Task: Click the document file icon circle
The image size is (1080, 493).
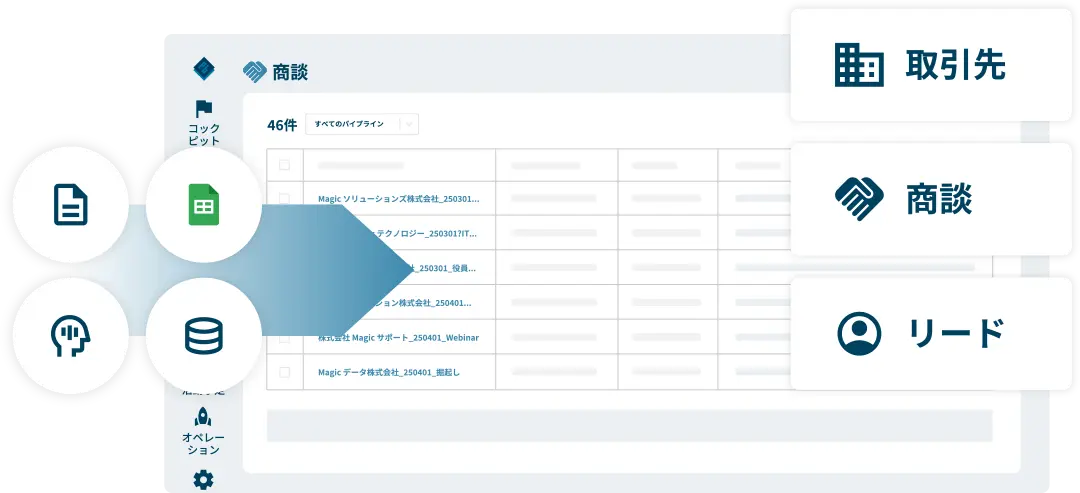Action: point(70,206)
